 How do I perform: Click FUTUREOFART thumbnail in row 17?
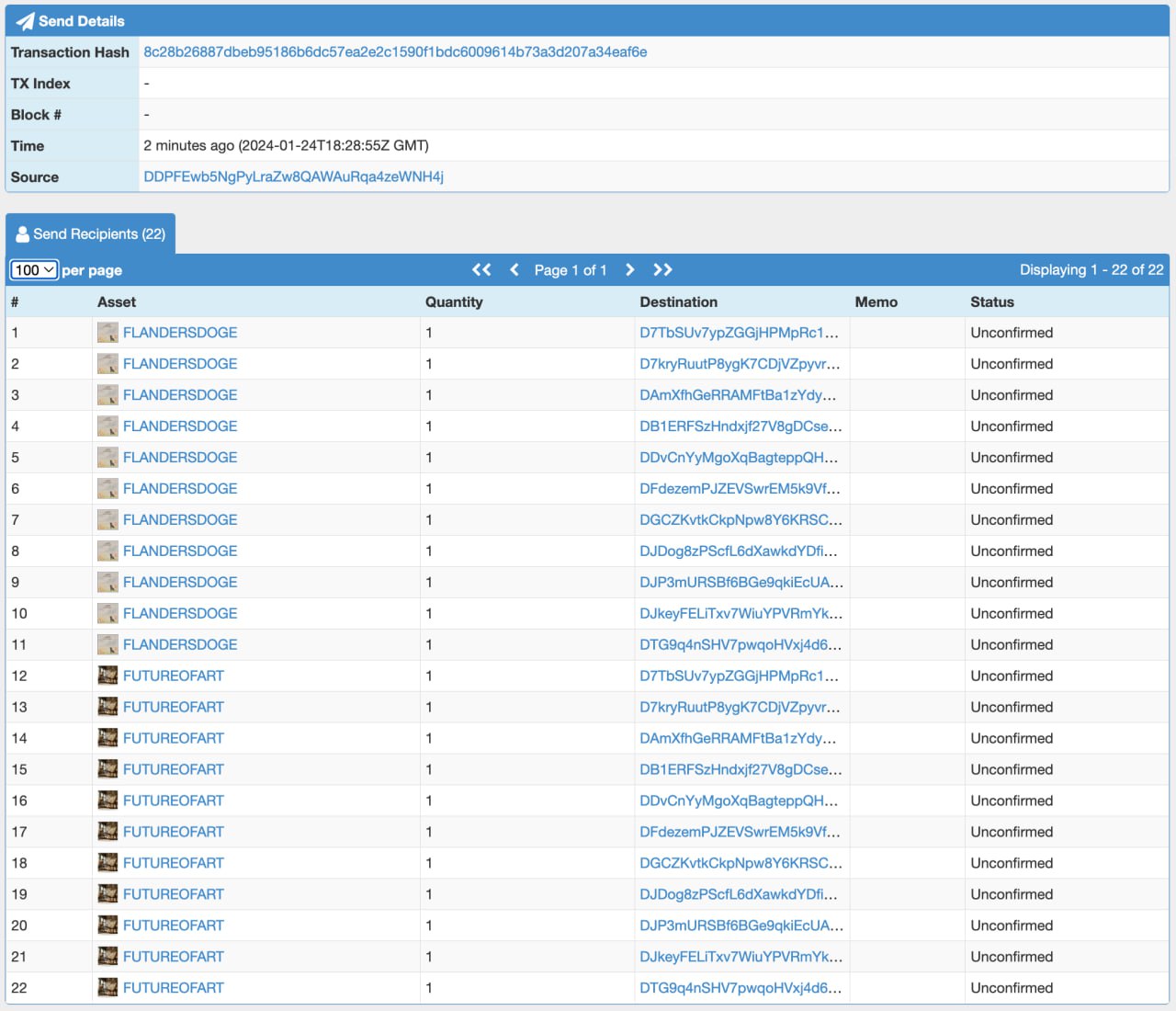coord(107,833)
